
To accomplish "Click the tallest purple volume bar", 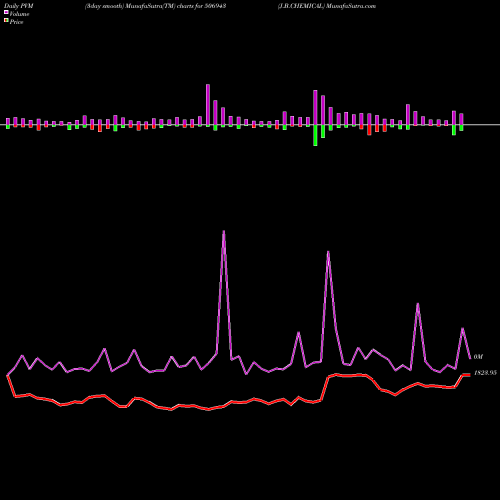I will pos(208,105).
